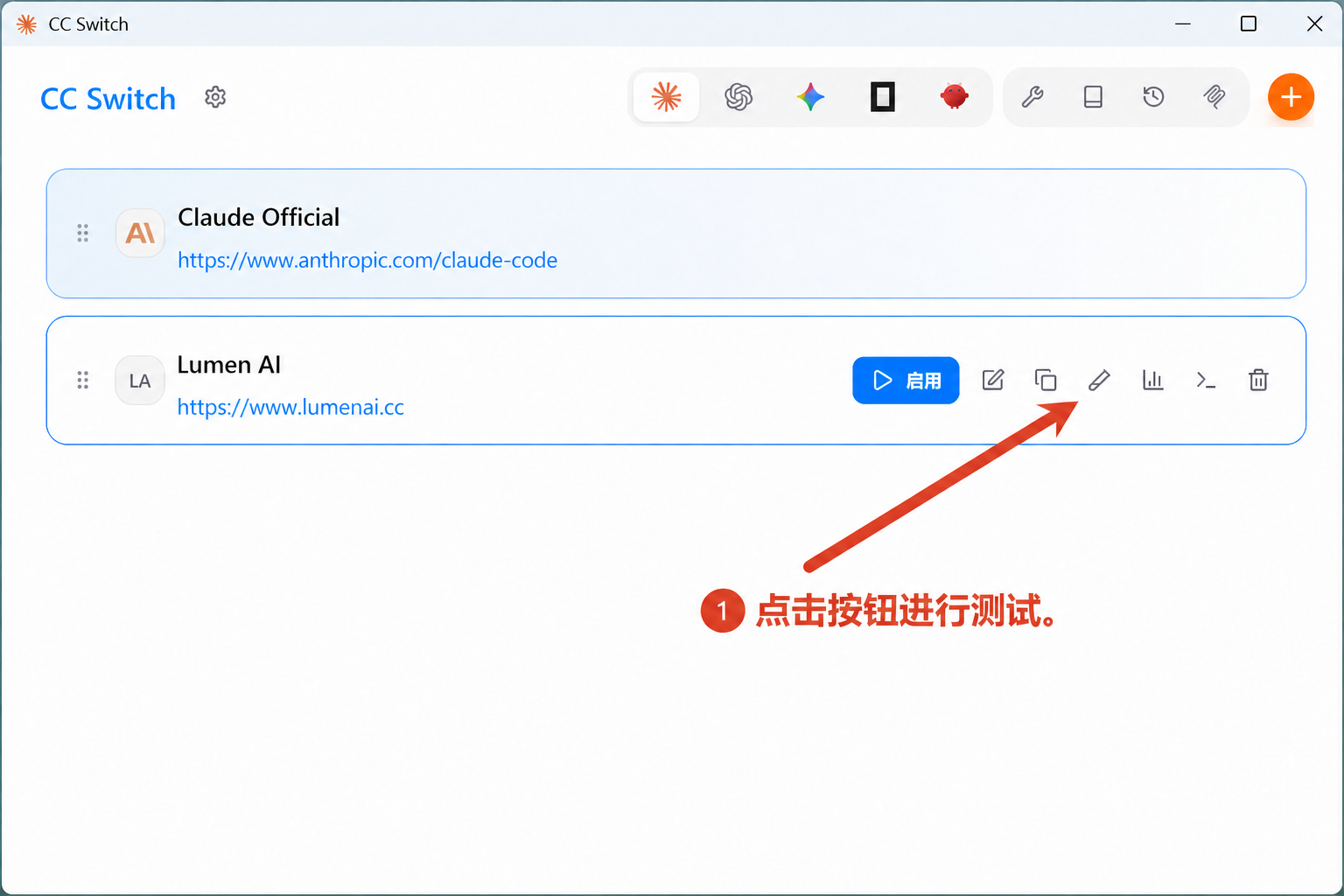Click the Lumen AI LA avatar
This screenshot has height=896, width=1344.
[140, 380]
